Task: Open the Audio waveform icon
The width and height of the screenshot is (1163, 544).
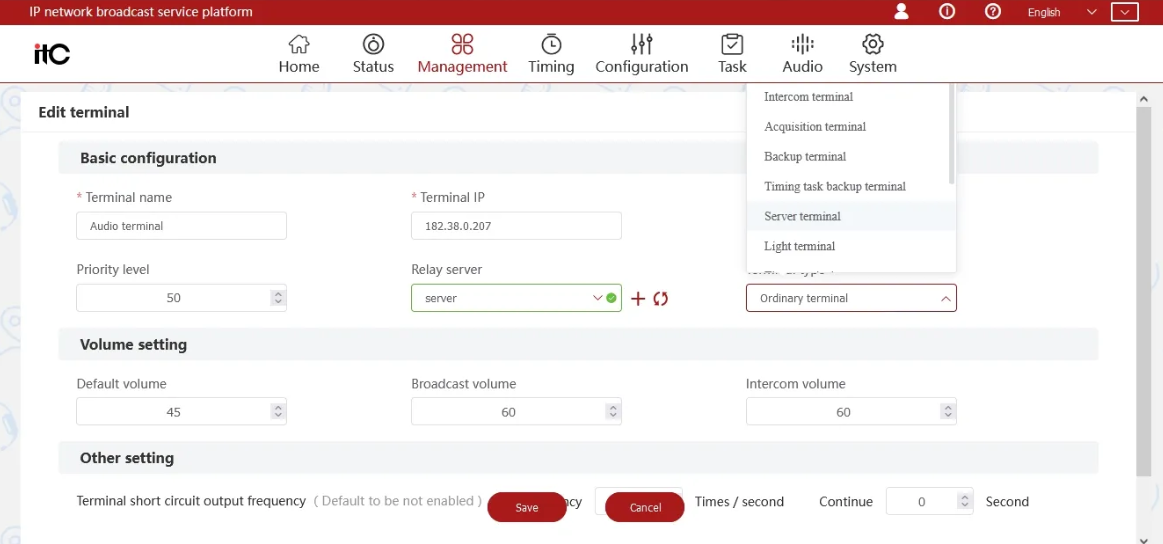Action: 802,45
